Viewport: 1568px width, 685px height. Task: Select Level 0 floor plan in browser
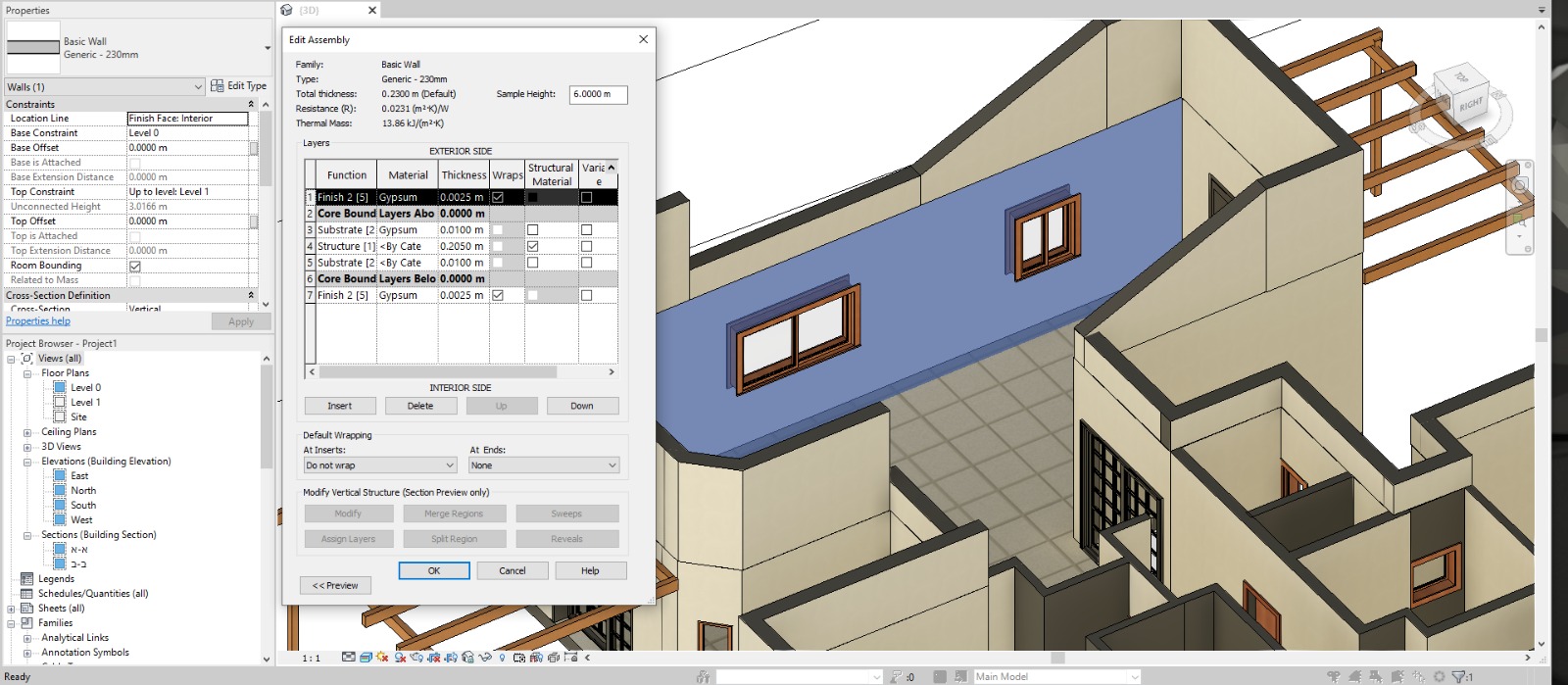click(x=85, y=388)
